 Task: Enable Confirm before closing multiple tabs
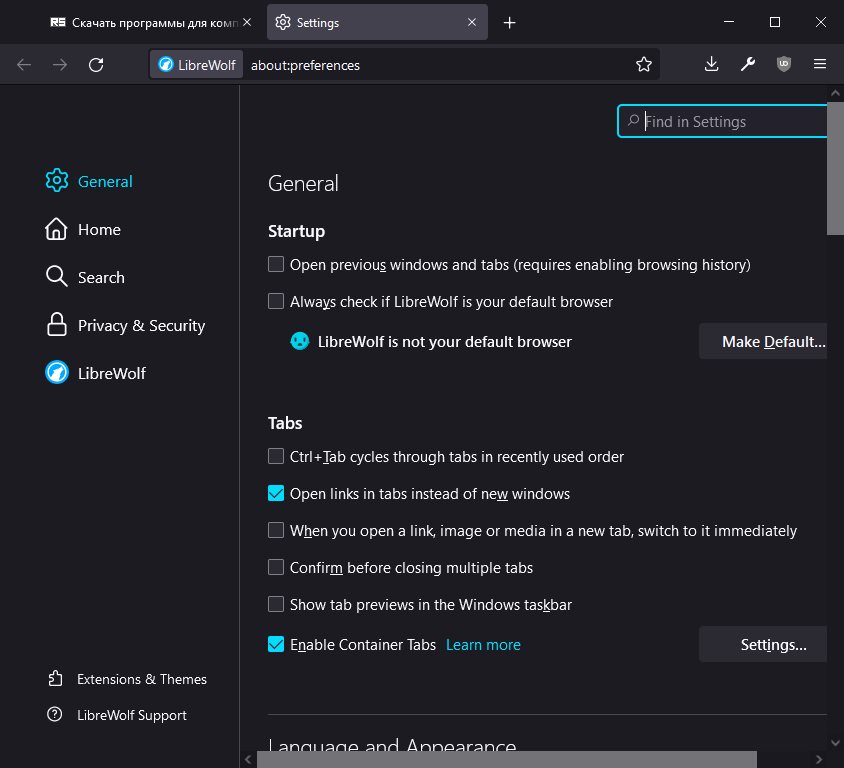[276, 567]
